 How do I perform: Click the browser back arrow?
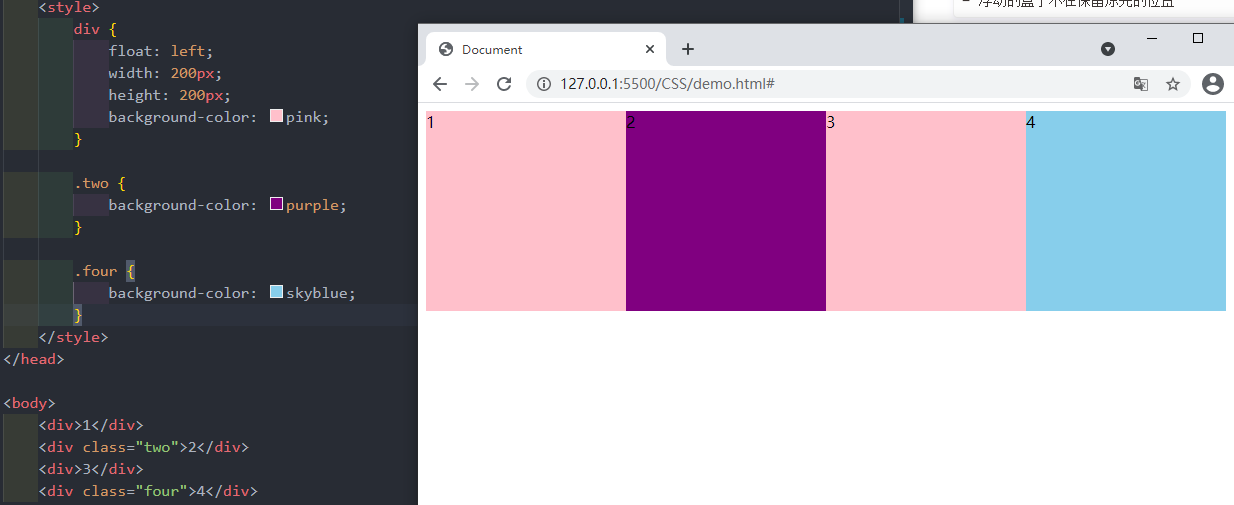pyautogui.click(x=440, y=84)
